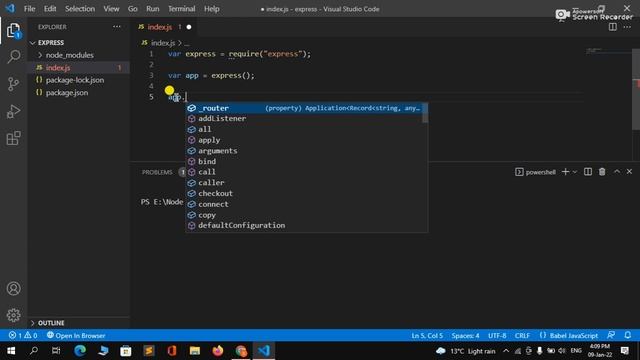Open the launch profile dropdown next to plus

click(x=575, y=172)
